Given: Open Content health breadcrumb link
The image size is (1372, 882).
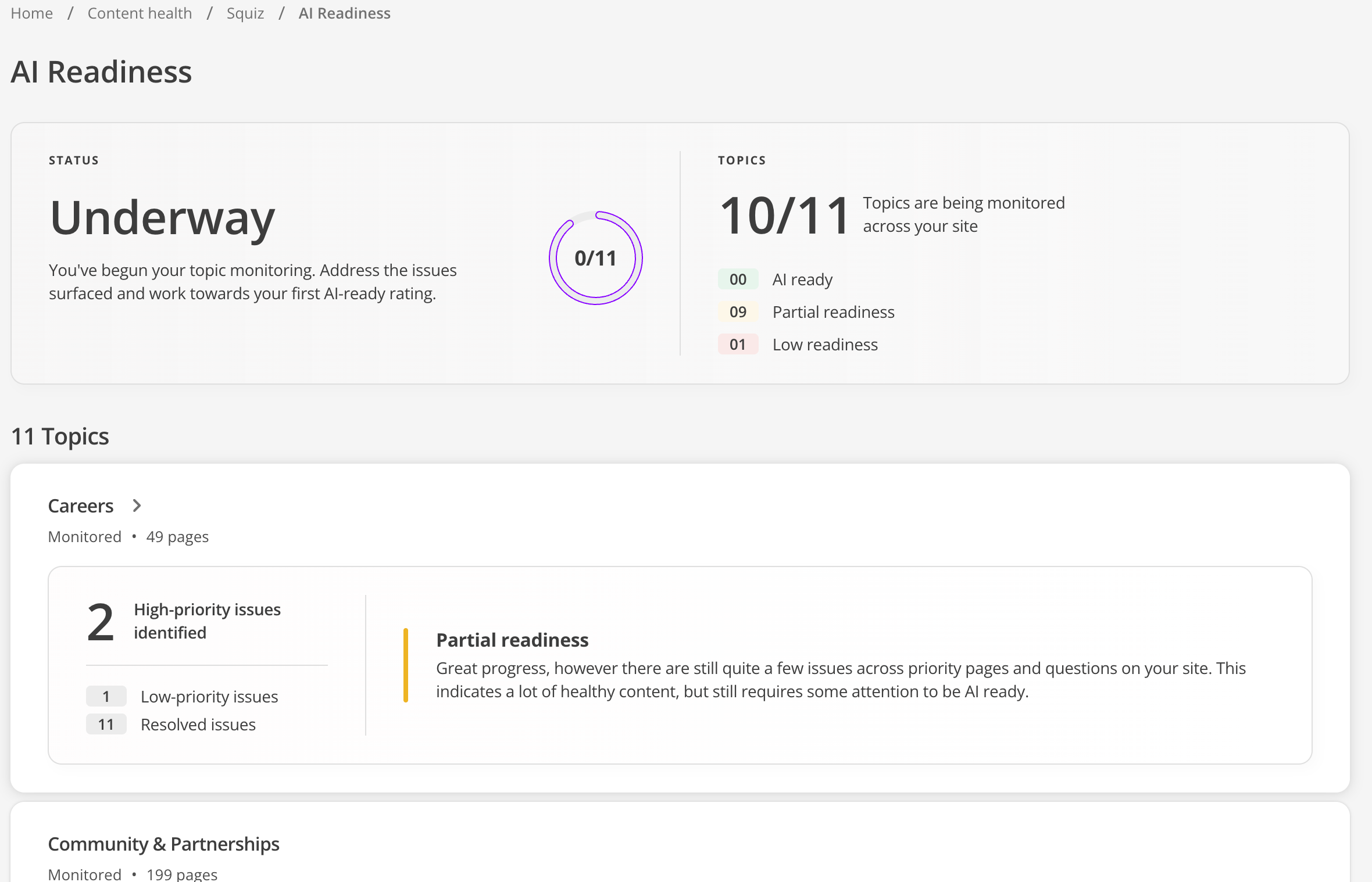Looking at the screenshot, I should point(140,13).
